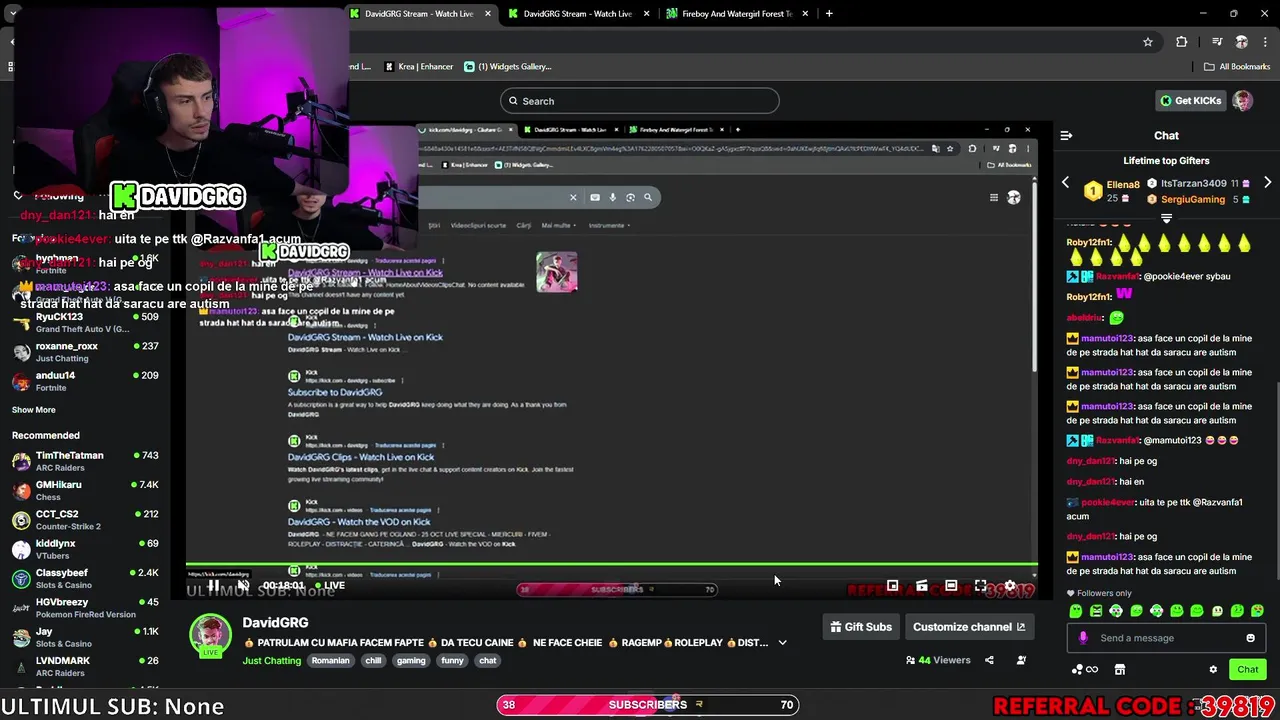The image size is (1280, 720).
Task: Open Classybeef recommended channel
Action: (x=85, y=579)
